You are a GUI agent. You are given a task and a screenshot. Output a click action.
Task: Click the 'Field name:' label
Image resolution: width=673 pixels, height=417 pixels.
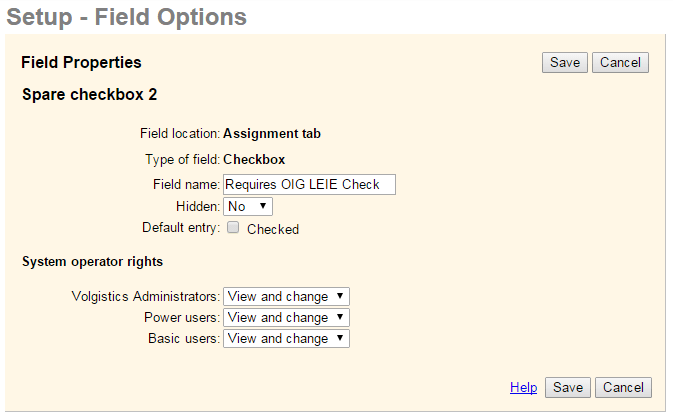(x=186, y=184)
